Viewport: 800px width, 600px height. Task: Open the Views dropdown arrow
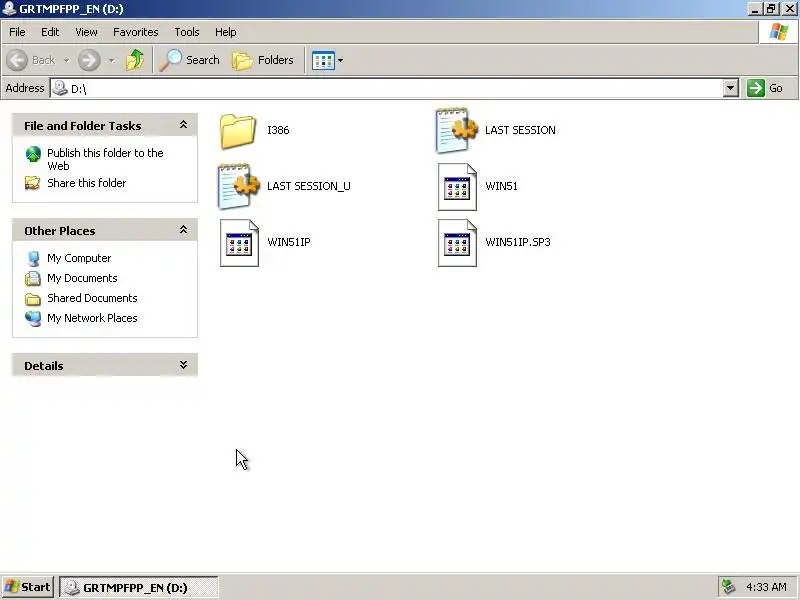coord(340,61)
